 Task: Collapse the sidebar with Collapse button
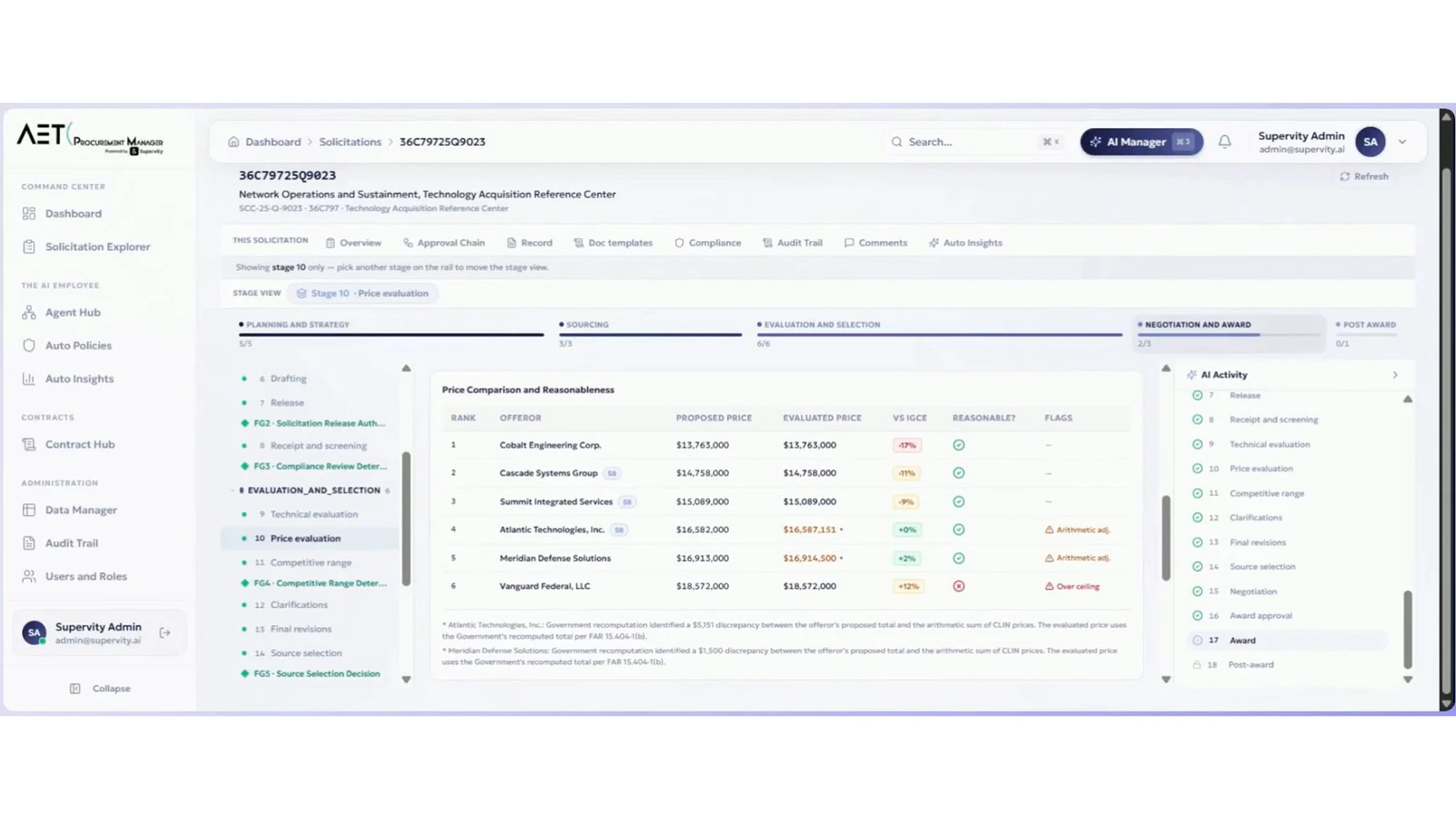[101, 689]
